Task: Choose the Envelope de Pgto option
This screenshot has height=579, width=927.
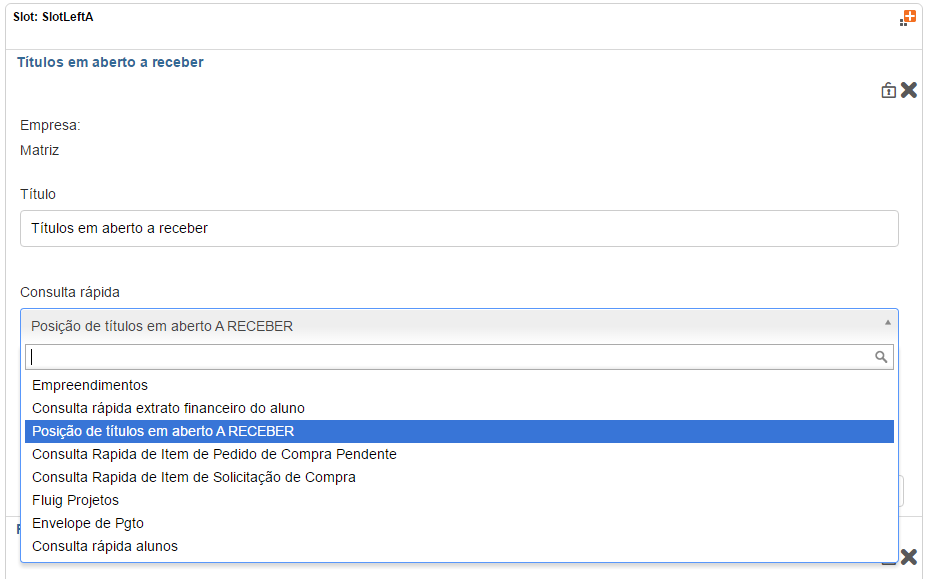Action: click(88, 523)
